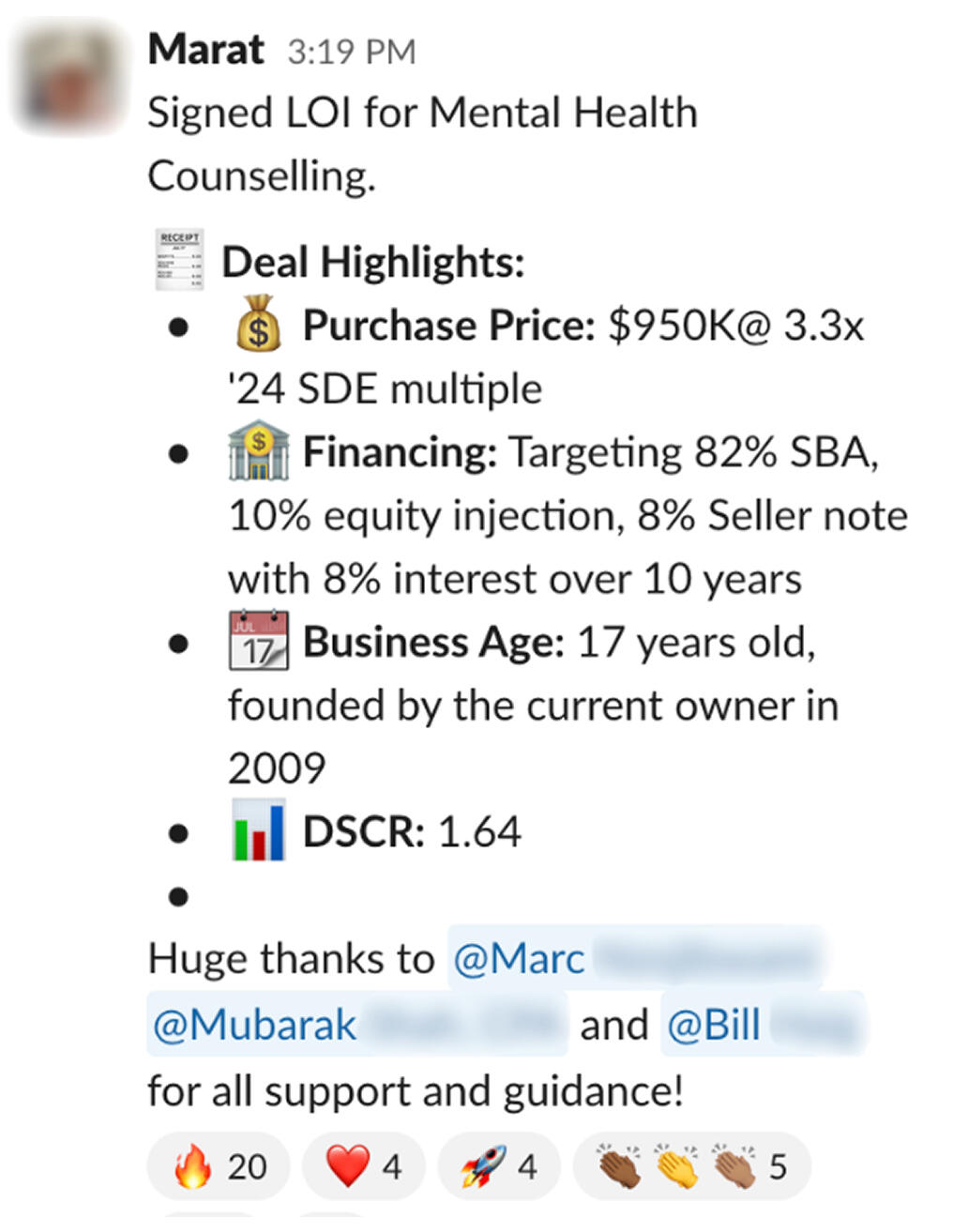Click the bank emoji next to Financing

click(x=259, y=452)
